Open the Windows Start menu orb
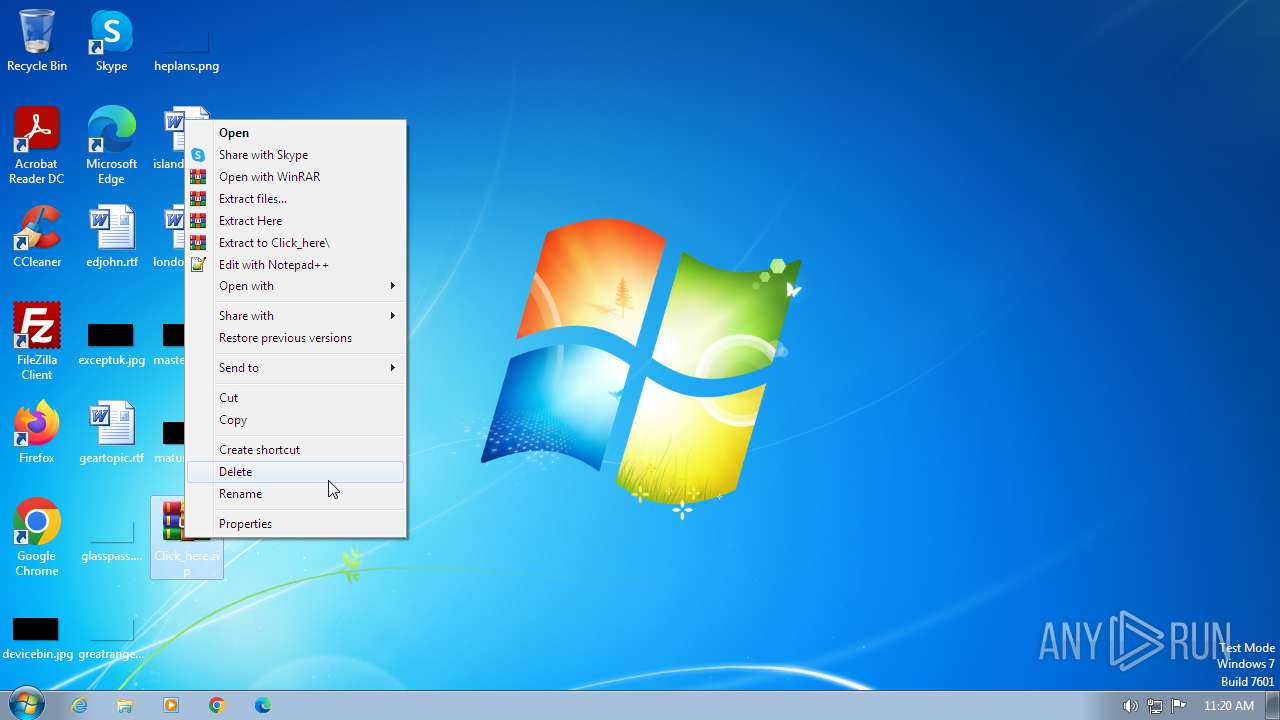 [25, 705]
